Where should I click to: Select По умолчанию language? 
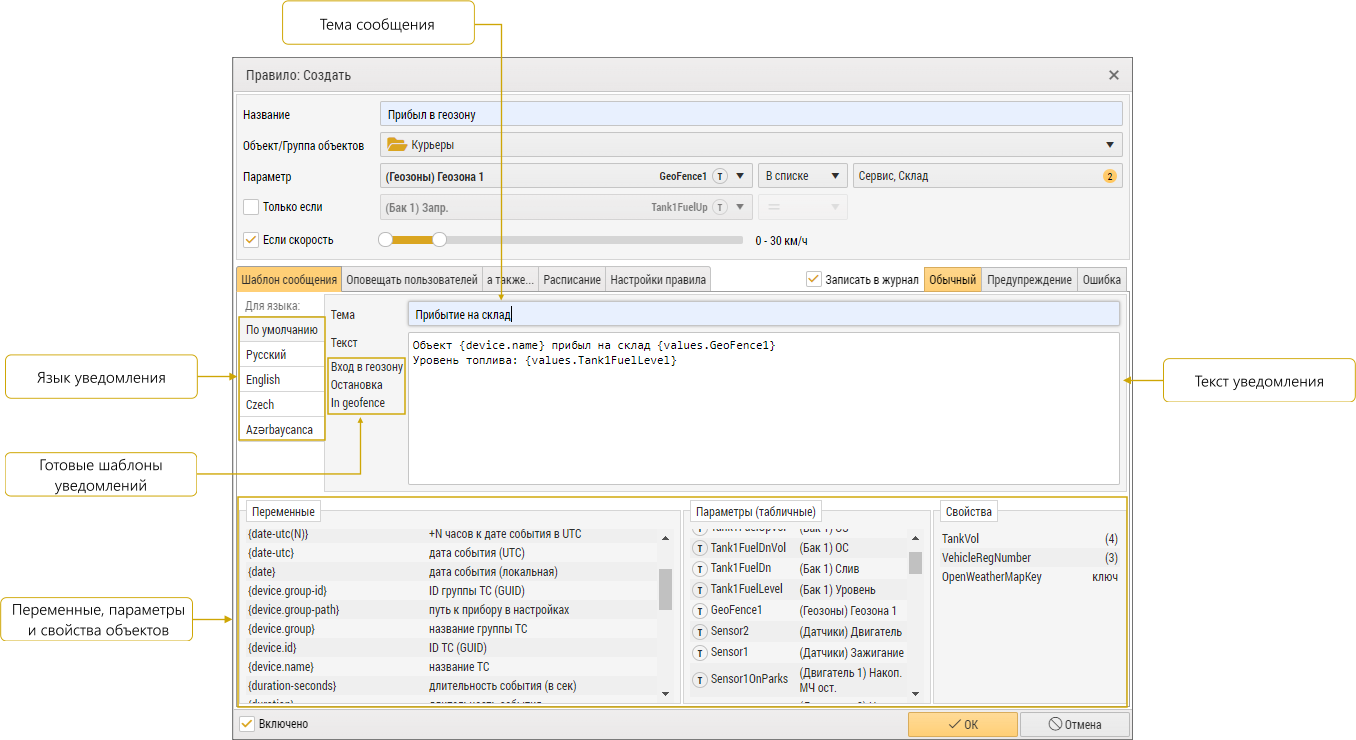coord(282,329)
